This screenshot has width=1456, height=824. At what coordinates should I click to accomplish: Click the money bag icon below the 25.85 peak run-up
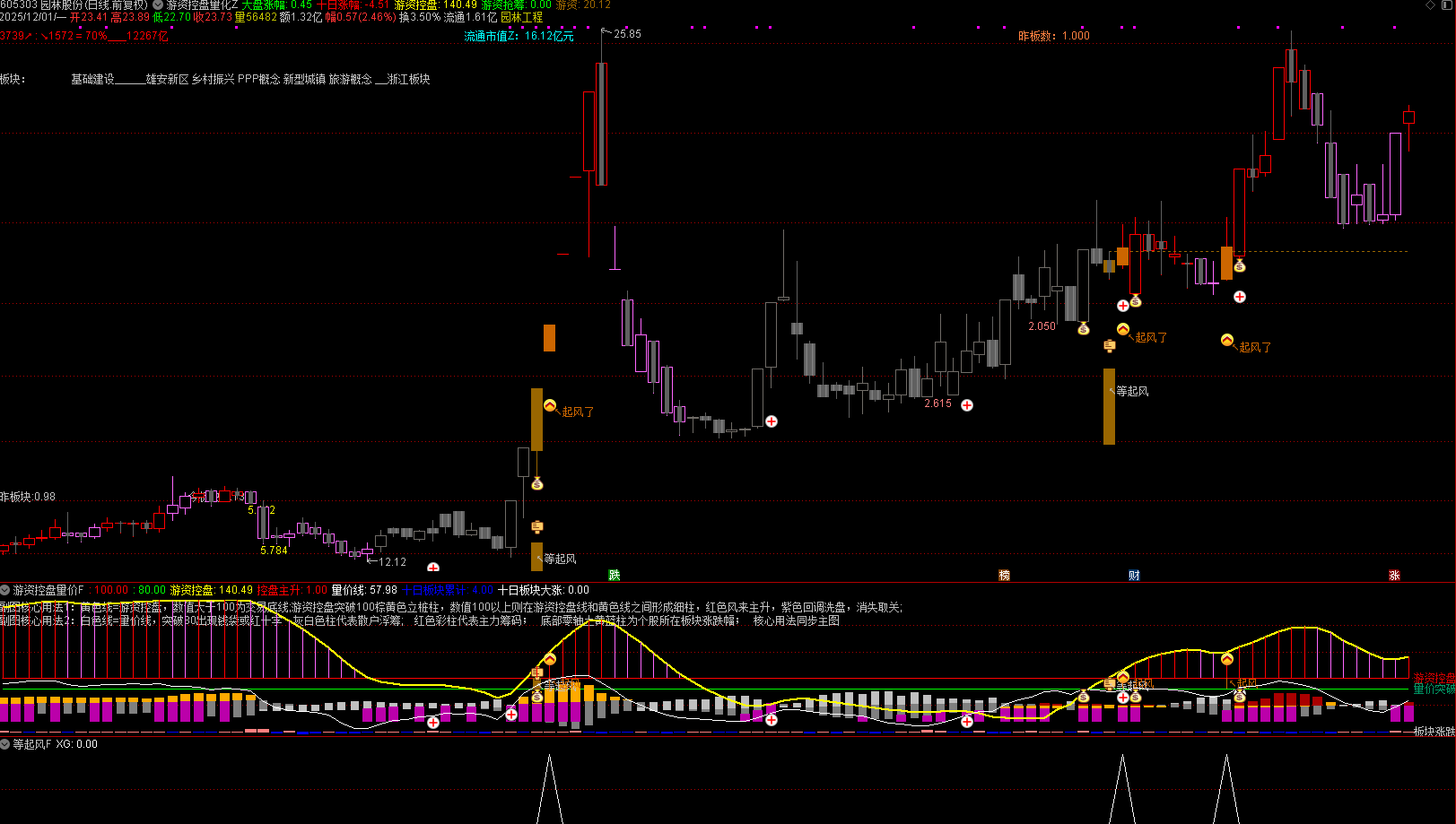[x=537, y=484]
